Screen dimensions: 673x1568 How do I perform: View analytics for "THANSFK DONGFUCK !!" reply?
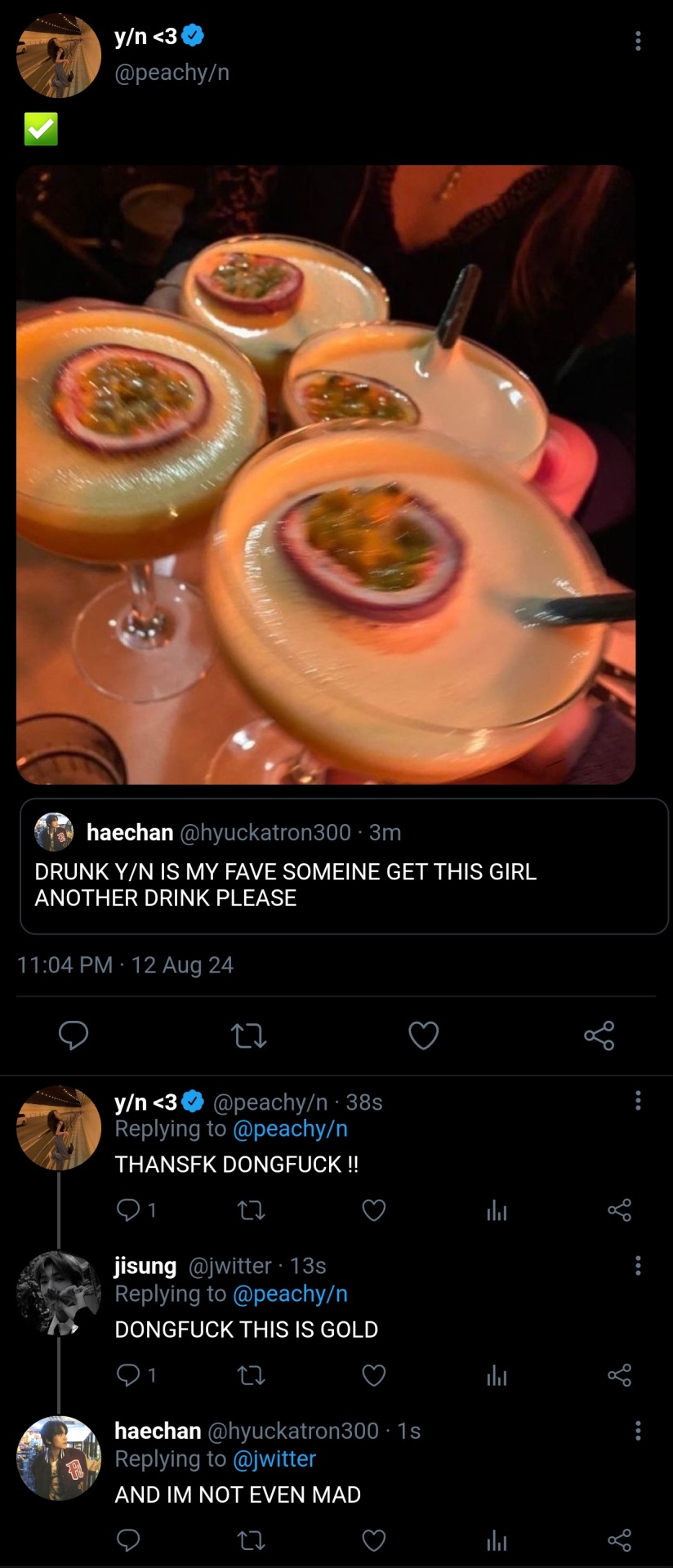click(497, 1210)
